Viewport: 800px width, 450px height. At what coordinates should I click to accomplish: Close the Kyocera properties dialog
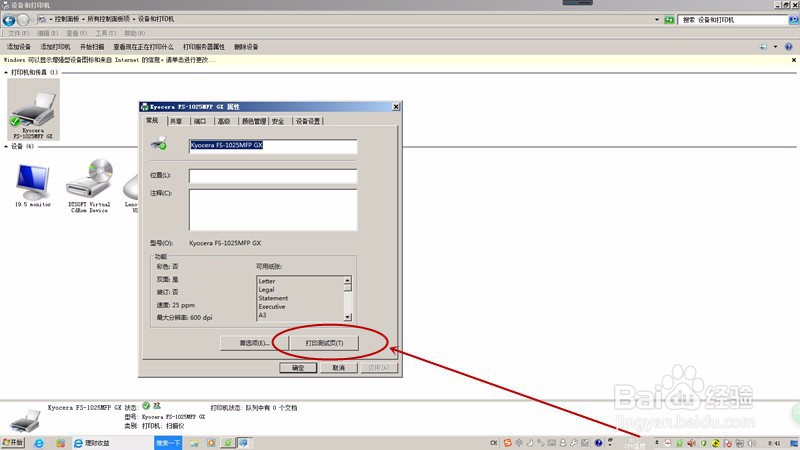point(396,107)
